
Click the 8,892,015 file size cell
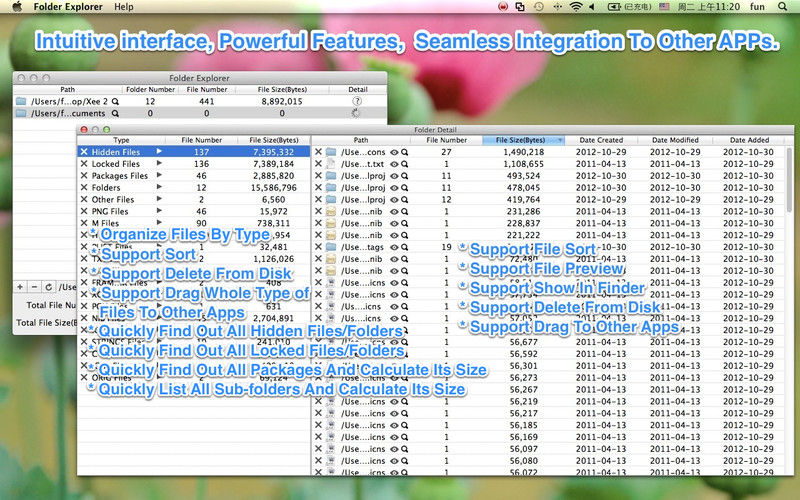(x=282, y=102)
